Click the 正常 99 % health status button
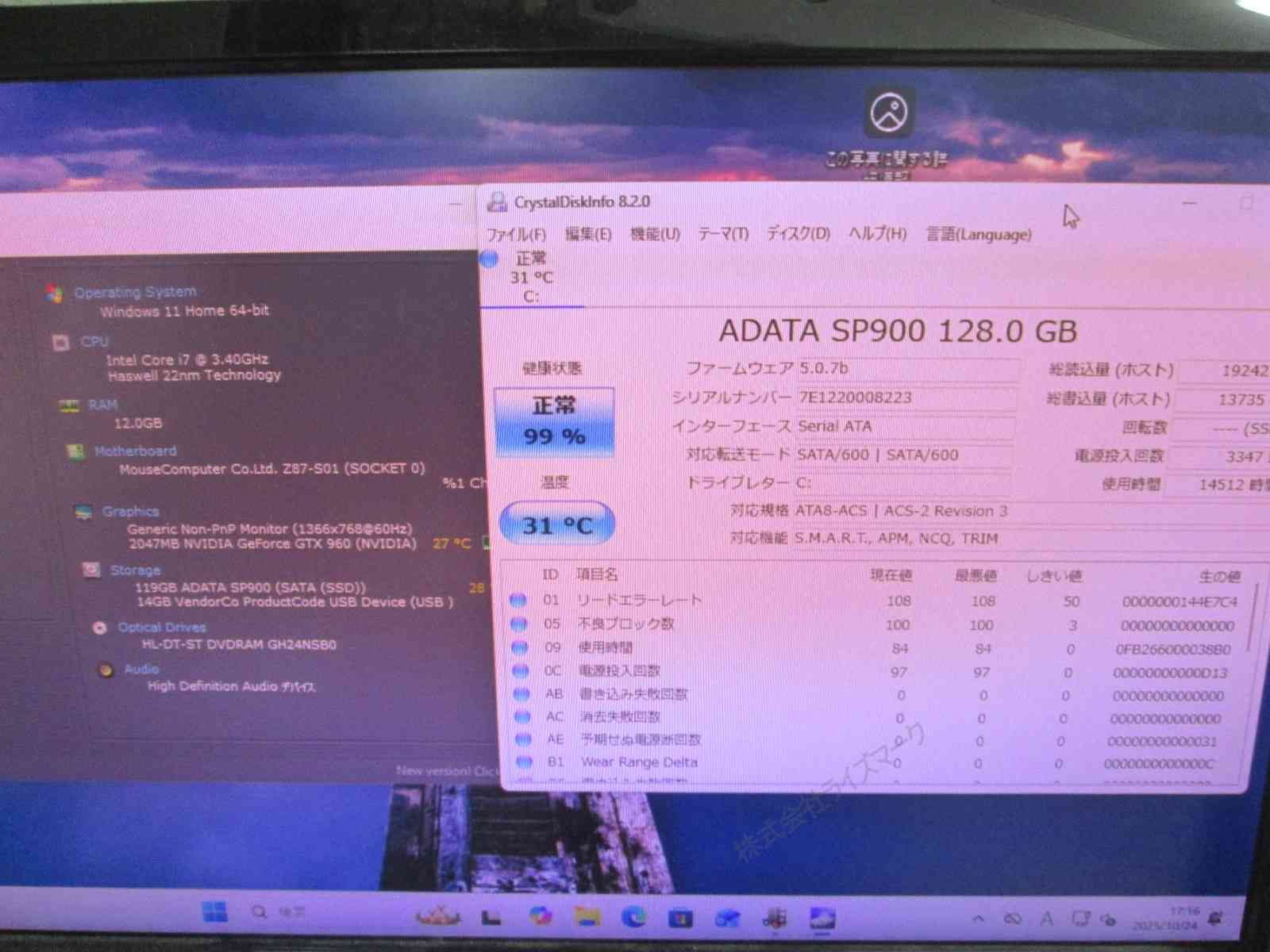1270x952 pixels. (x=554, y=421)
